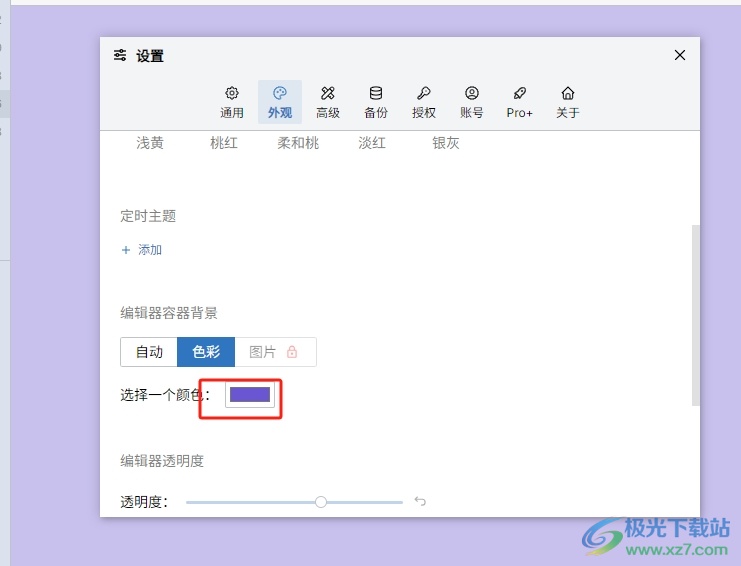The width and height of the screenshot is (741, 566).
Task: Click the settings dialog vertical scrollbar
Action: [x=695, y=315]
